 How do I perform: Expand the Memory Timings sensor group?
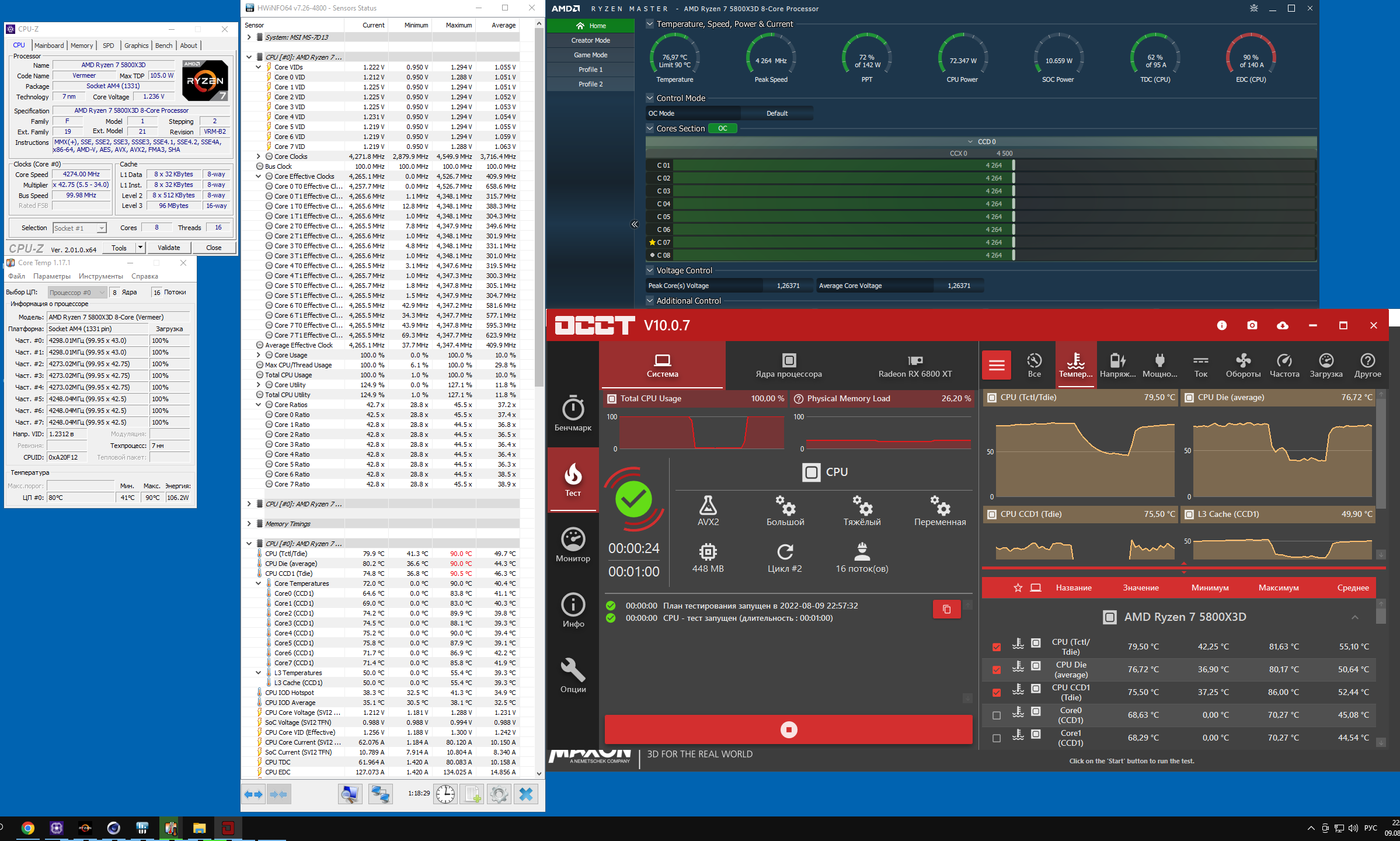pos(249,524)
